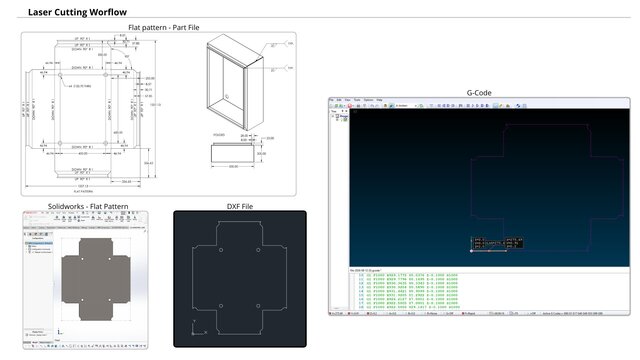The height and width of the screenshot is (360, 640).
Task: Click the 'Flat pattern - Part File' caption
Action: [x=164, y=27]
